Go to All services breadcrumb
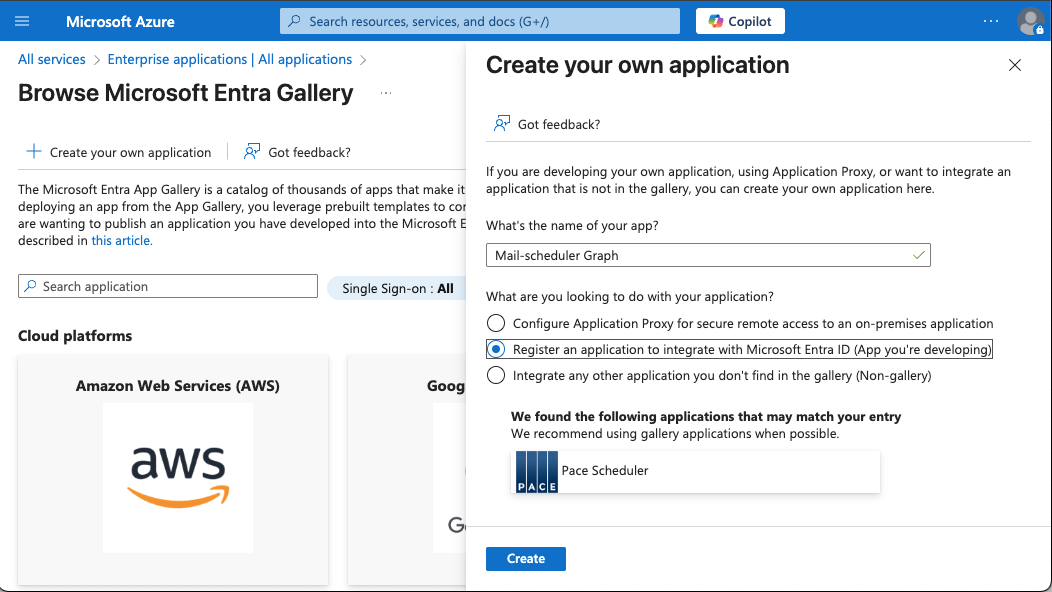 (x=52, y=59)
